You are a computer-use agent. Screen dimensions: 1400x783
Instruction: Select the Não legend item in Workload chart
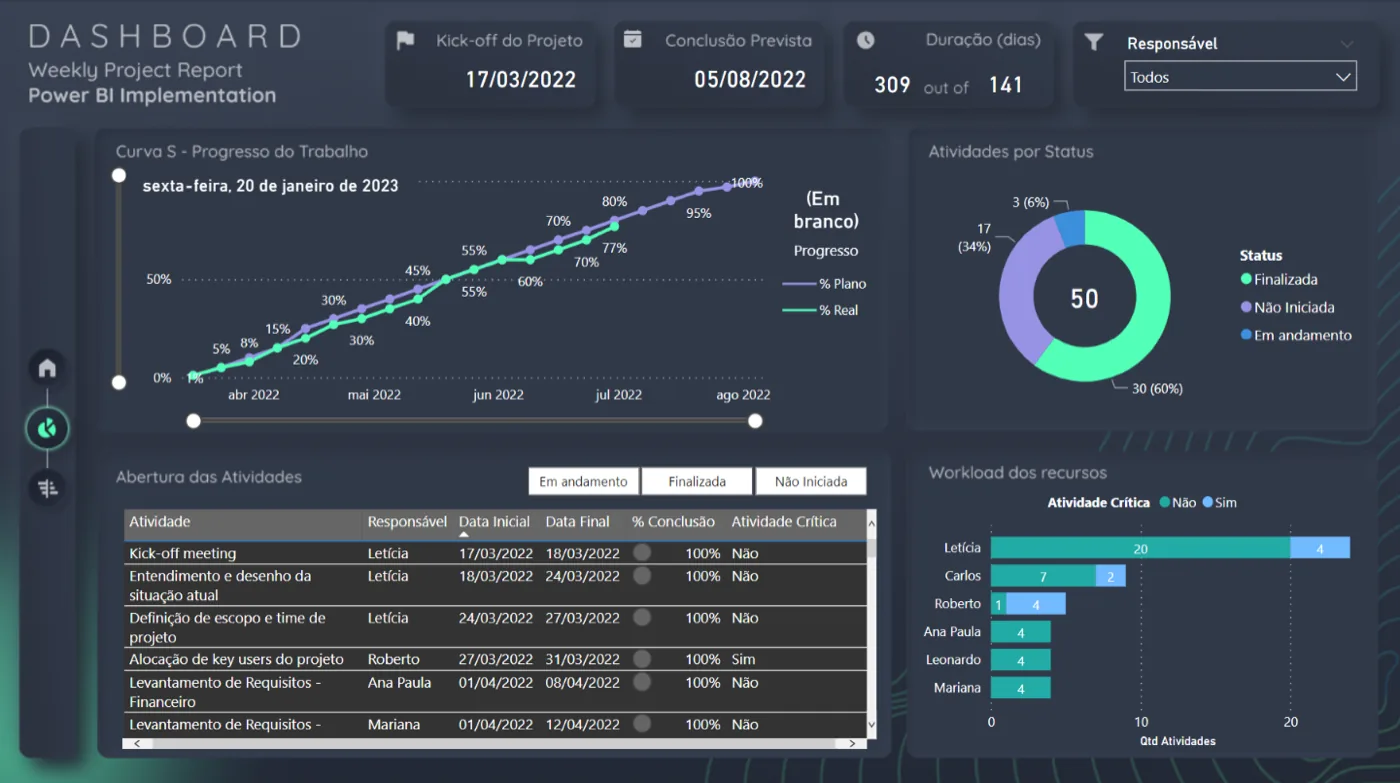pyautogui.click(x=1178, y=503)
